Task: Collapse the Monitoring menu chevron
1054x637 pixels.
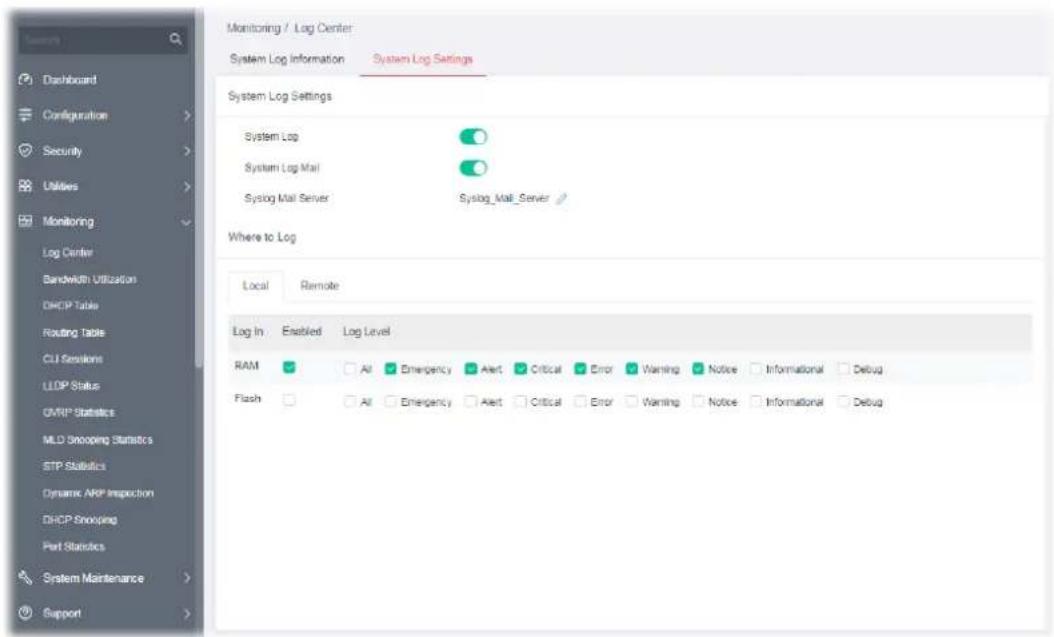Action: pos(186,222)
